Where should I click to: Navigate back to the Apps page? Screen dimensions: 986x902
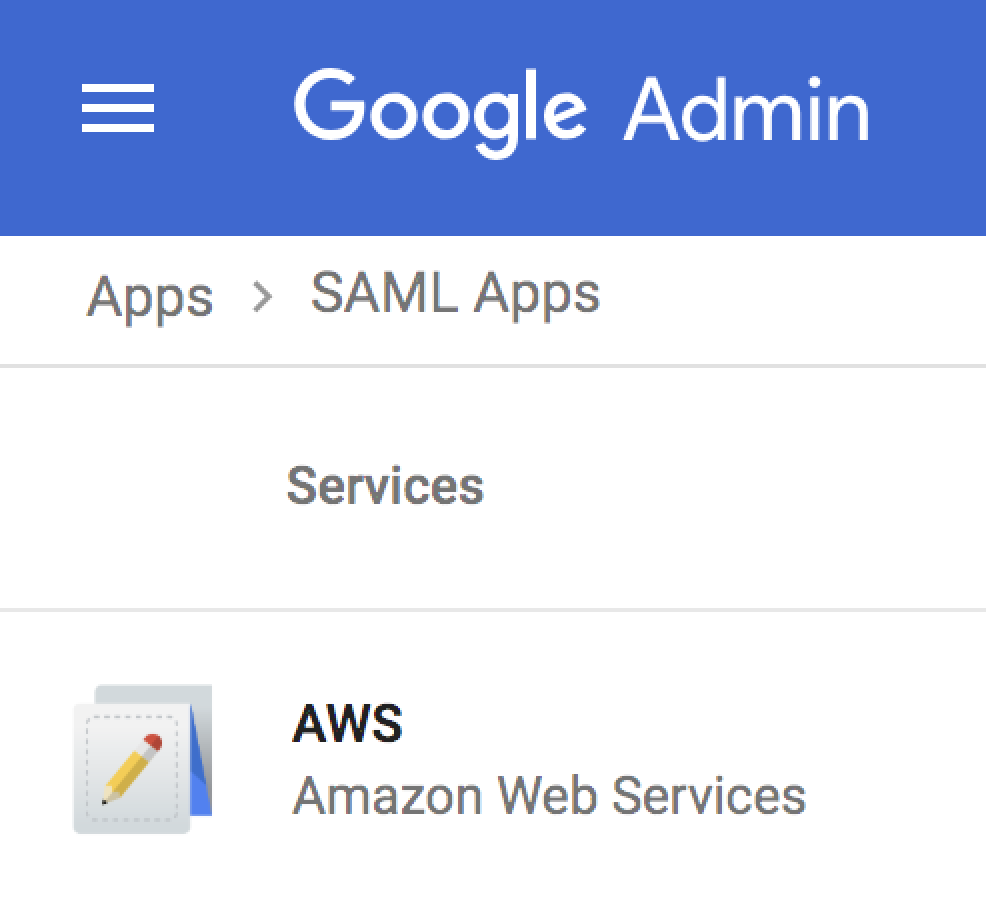pos(150,297)
